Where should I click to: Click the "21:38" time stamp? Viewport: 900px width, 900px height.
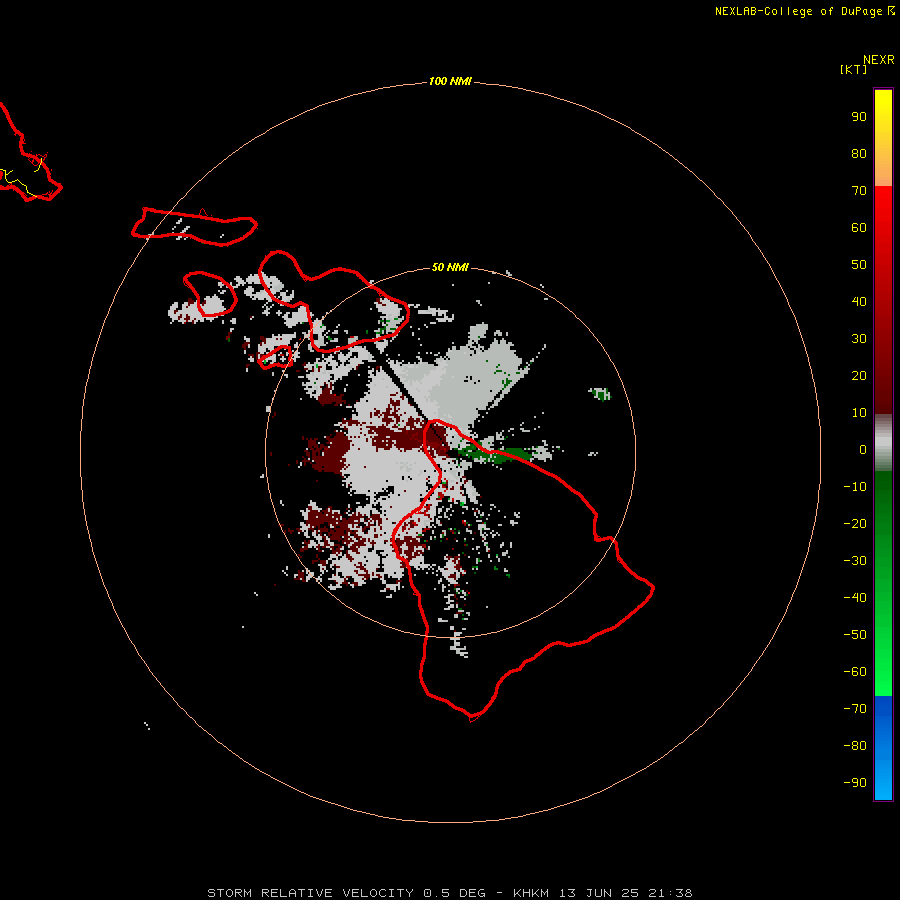pos(670,893)
